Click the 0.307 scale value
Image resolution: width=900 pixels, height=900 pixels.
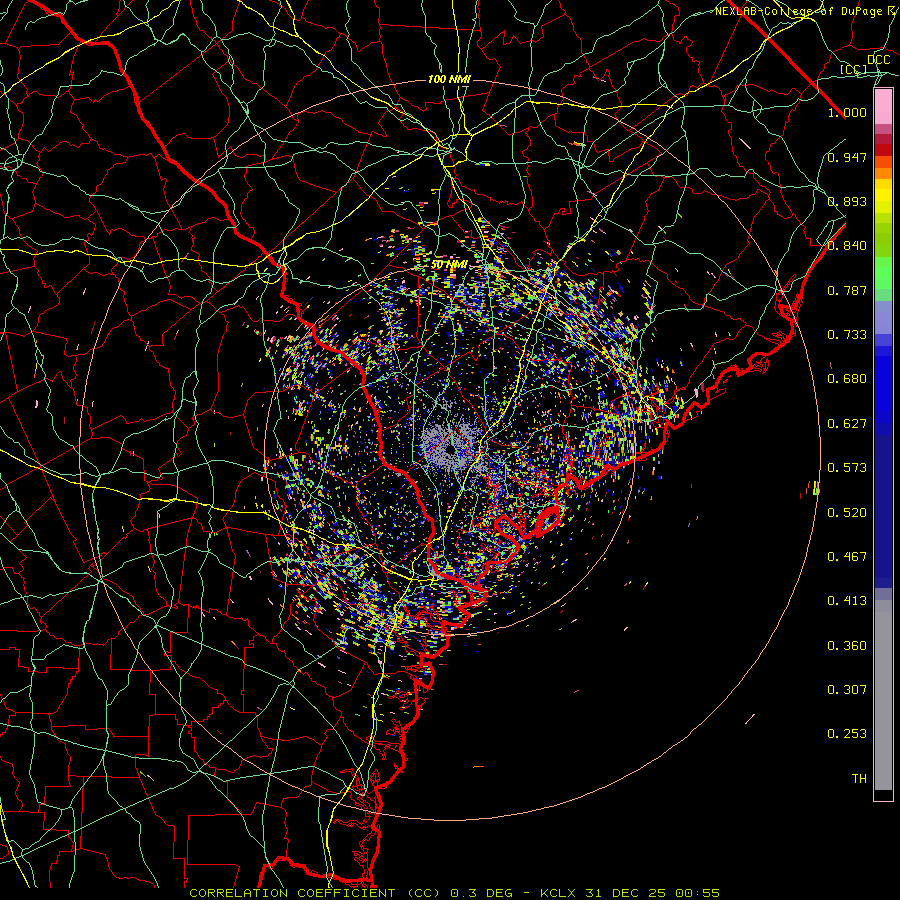click(x=847, y=690)
